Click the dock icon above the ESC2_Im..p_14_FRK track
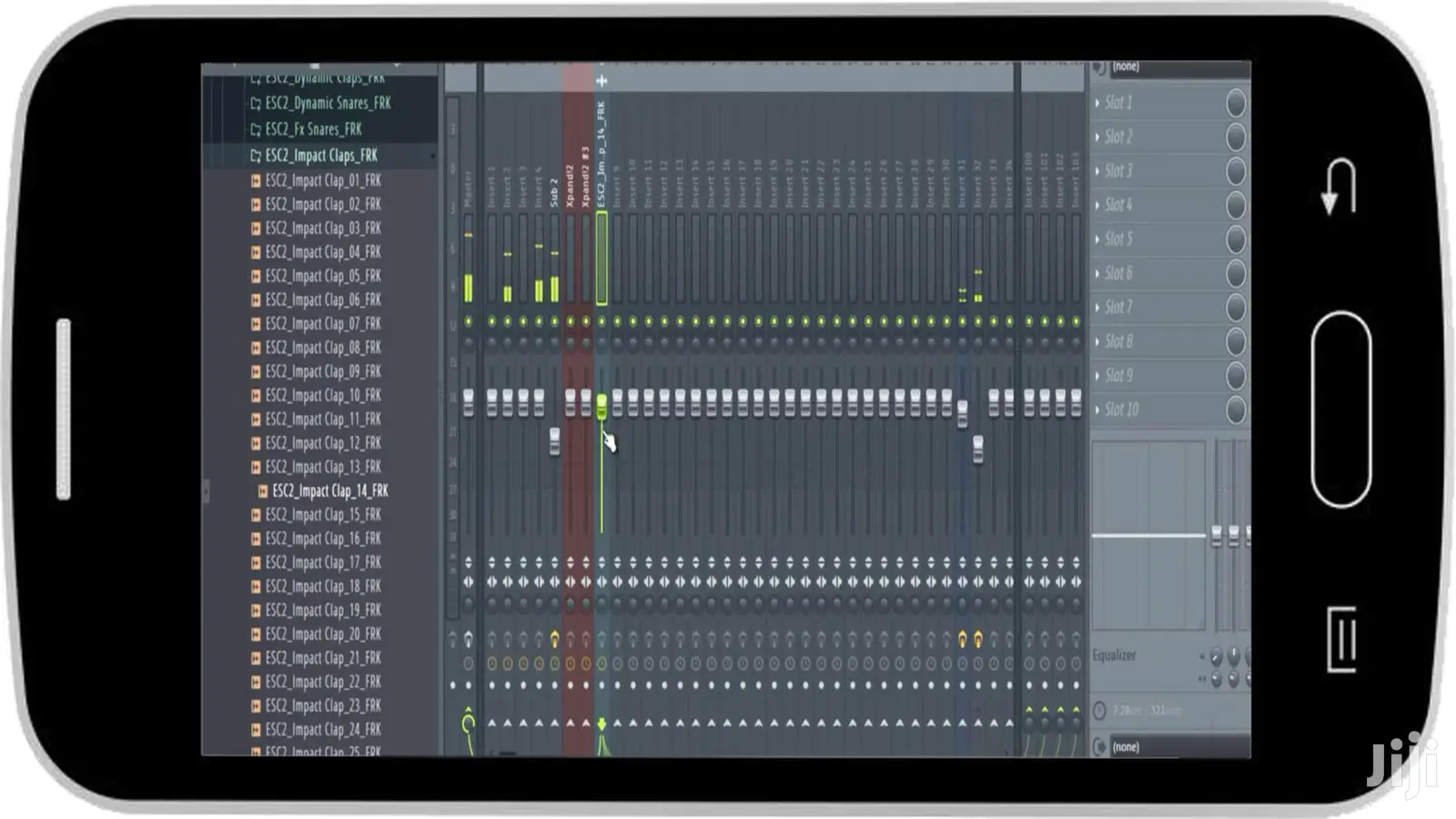 click(x=602, y=81)
